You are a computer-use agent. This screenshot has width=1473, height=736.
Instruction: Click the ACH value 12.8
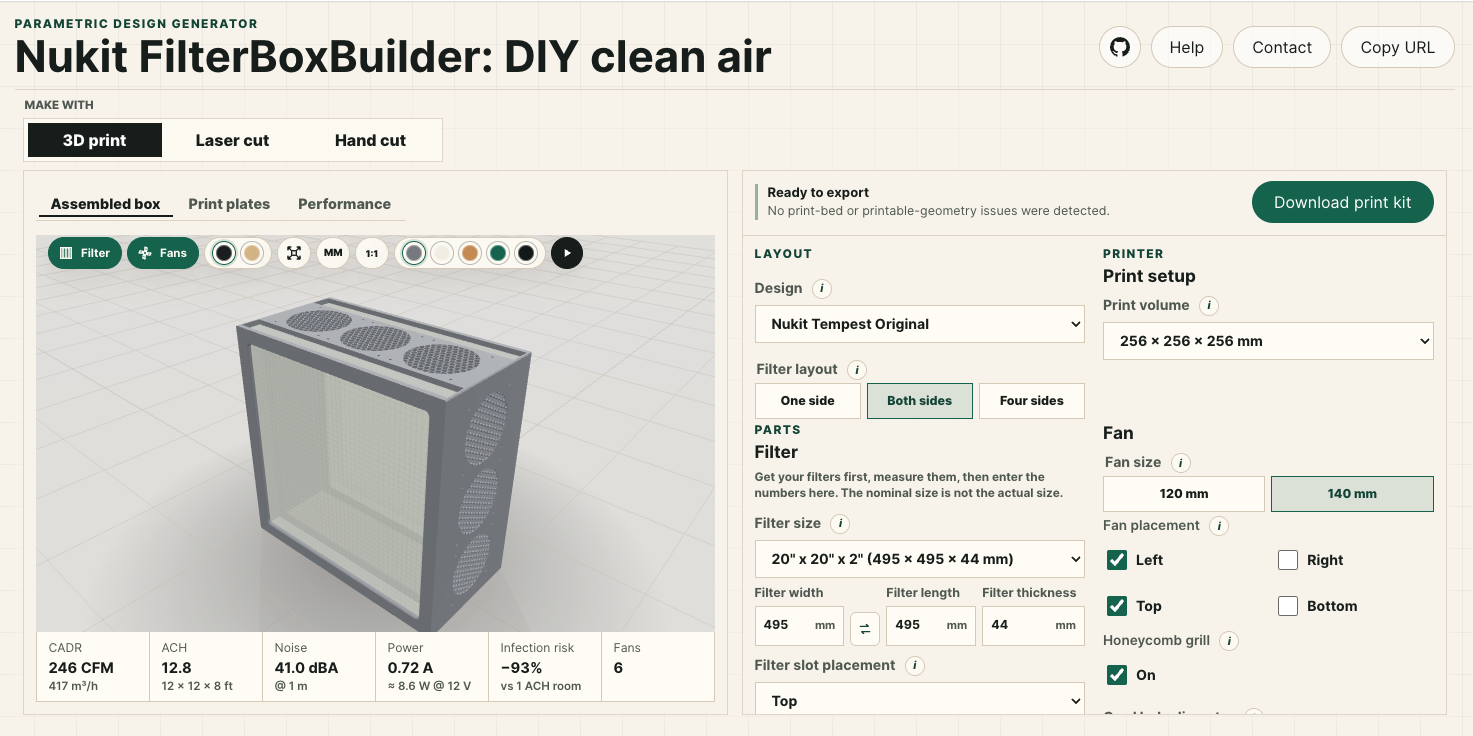coord(177,668)
